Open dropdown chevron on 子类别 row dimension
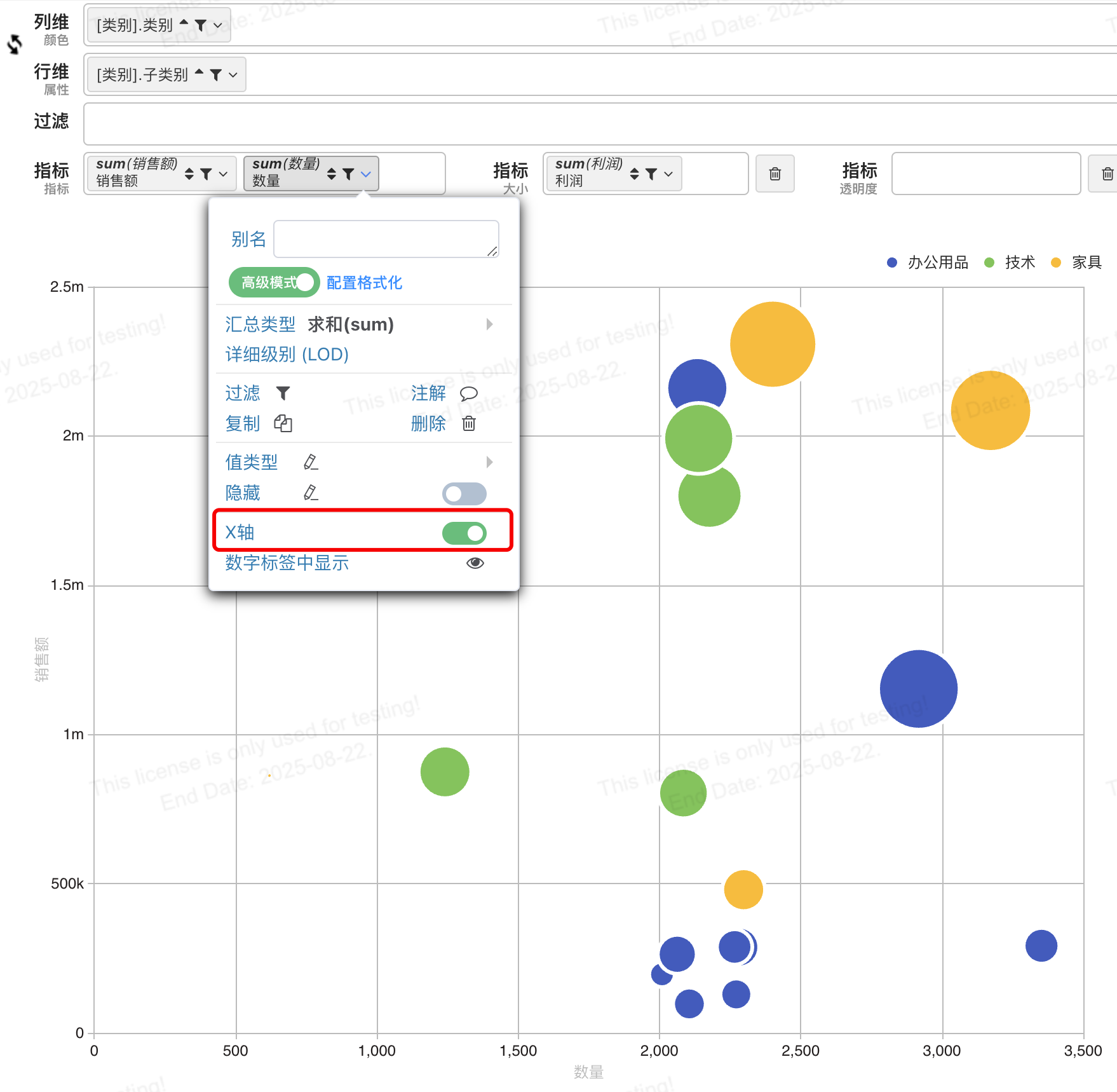This screenshot has width=1117, height=1092. [233, 75]
